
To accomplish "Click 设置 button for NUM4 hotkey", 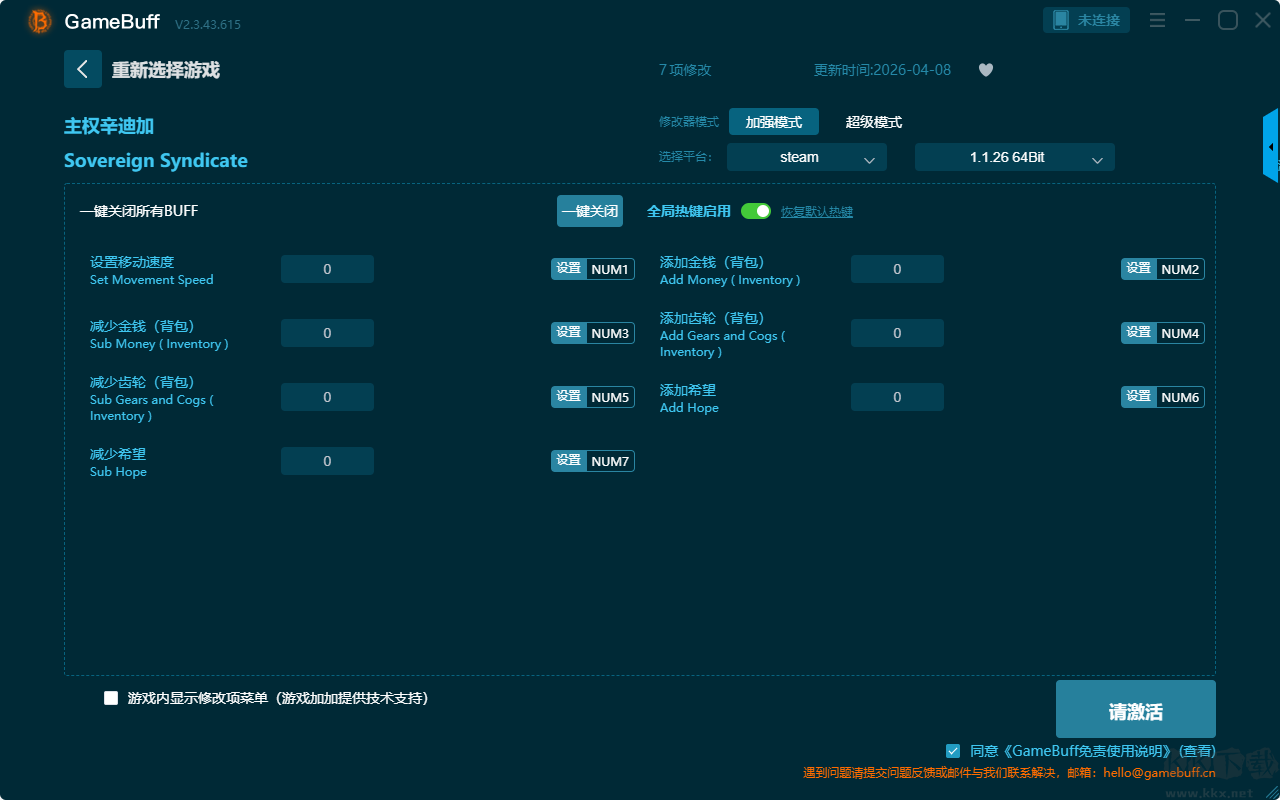I will coord(1139,333).
